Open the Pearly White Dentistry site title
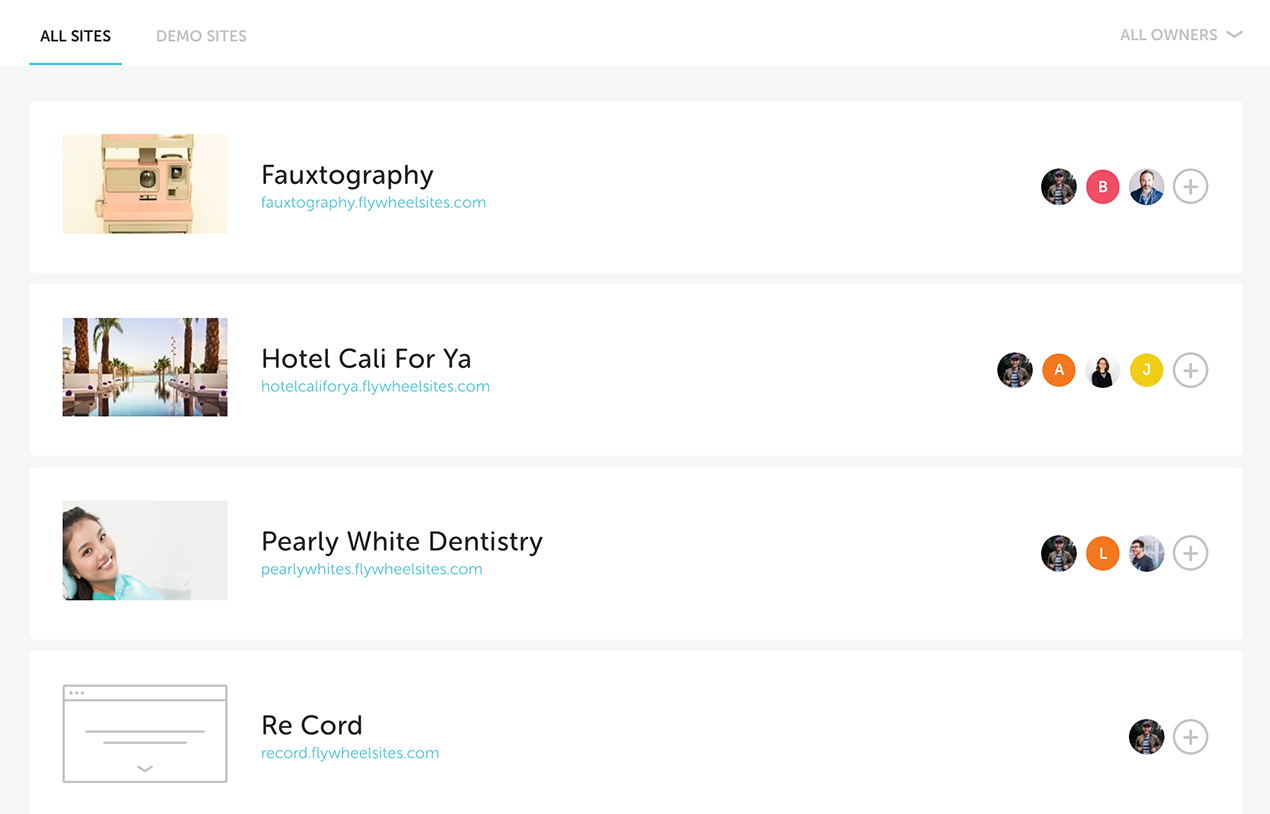The height and width of the screenshot is (814, 1270). click(x=401, y=541)
